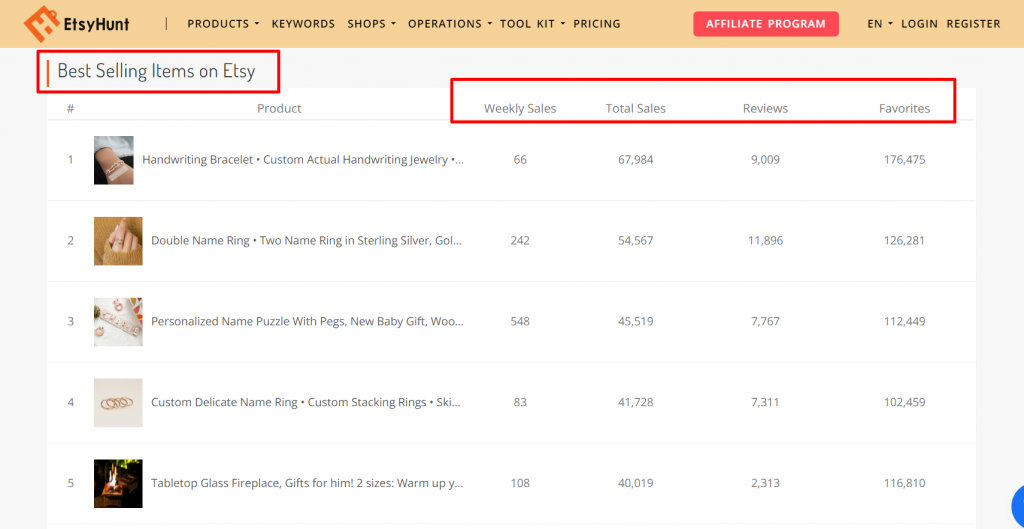Image resolution: width=1024 pixels, height=529 pixels.
Task: Expand the Shops dropdown menu
Action: coord(371,24)
